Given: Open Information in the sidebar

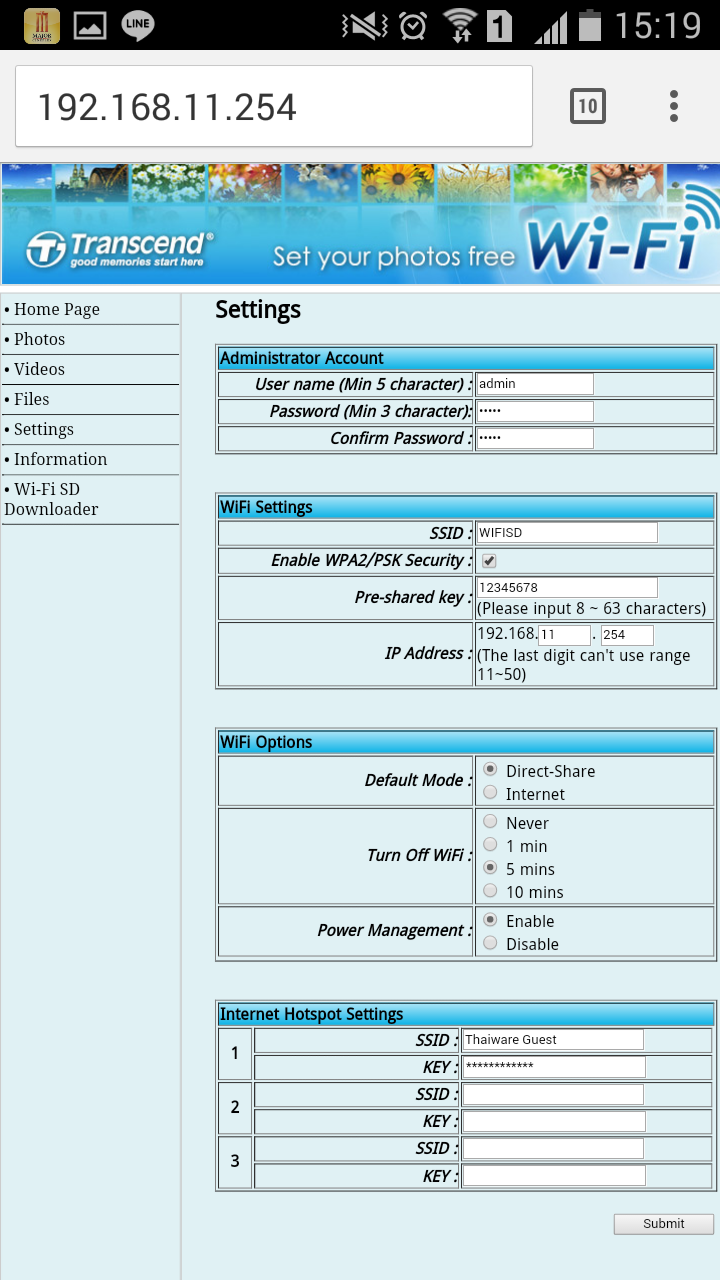Looking at the screenshot, I should pos(61,460).
